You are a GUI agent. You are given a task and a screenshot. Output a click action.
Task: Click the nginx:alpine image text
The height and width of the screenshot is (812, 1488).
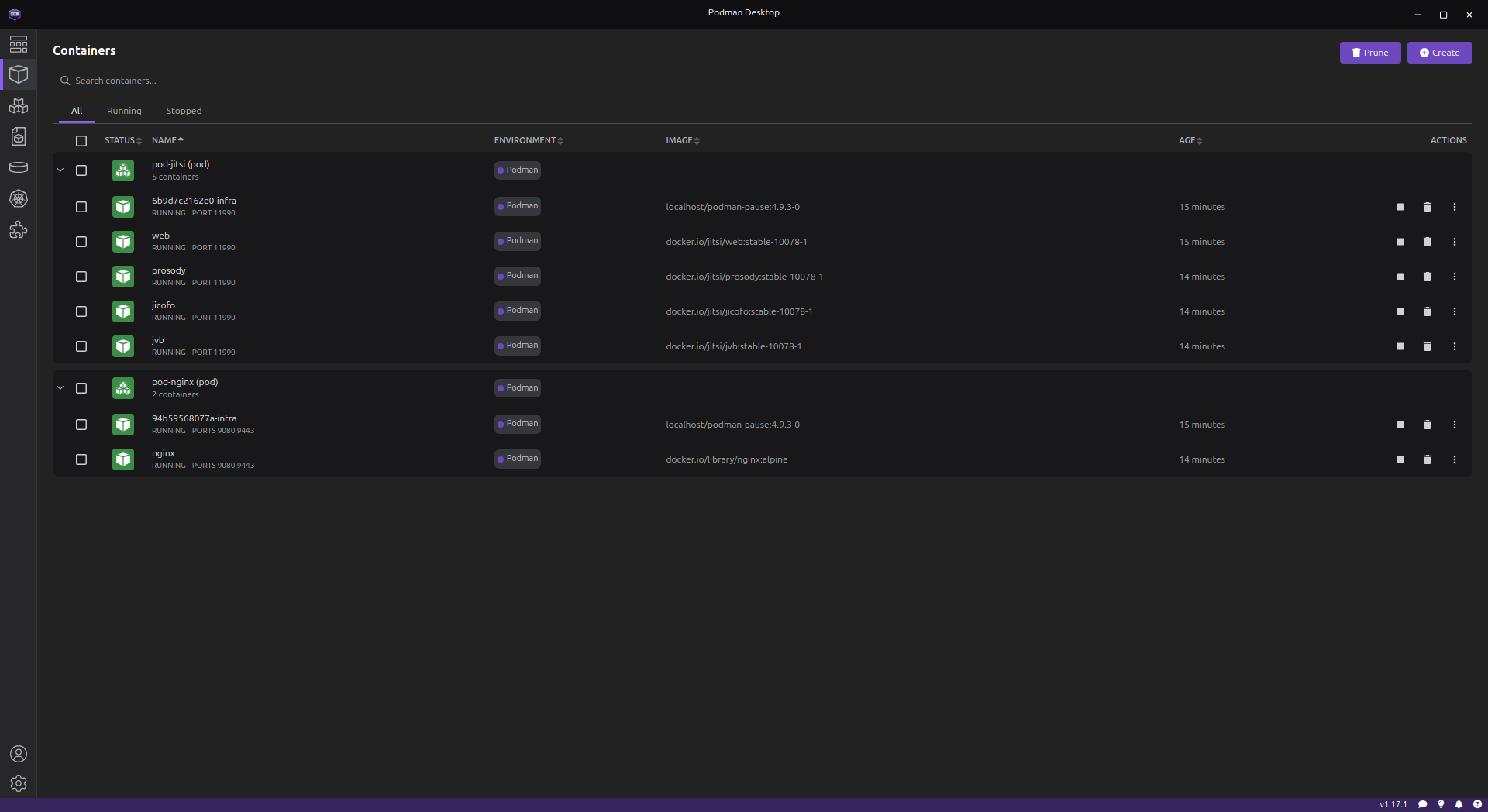point(727,459)
